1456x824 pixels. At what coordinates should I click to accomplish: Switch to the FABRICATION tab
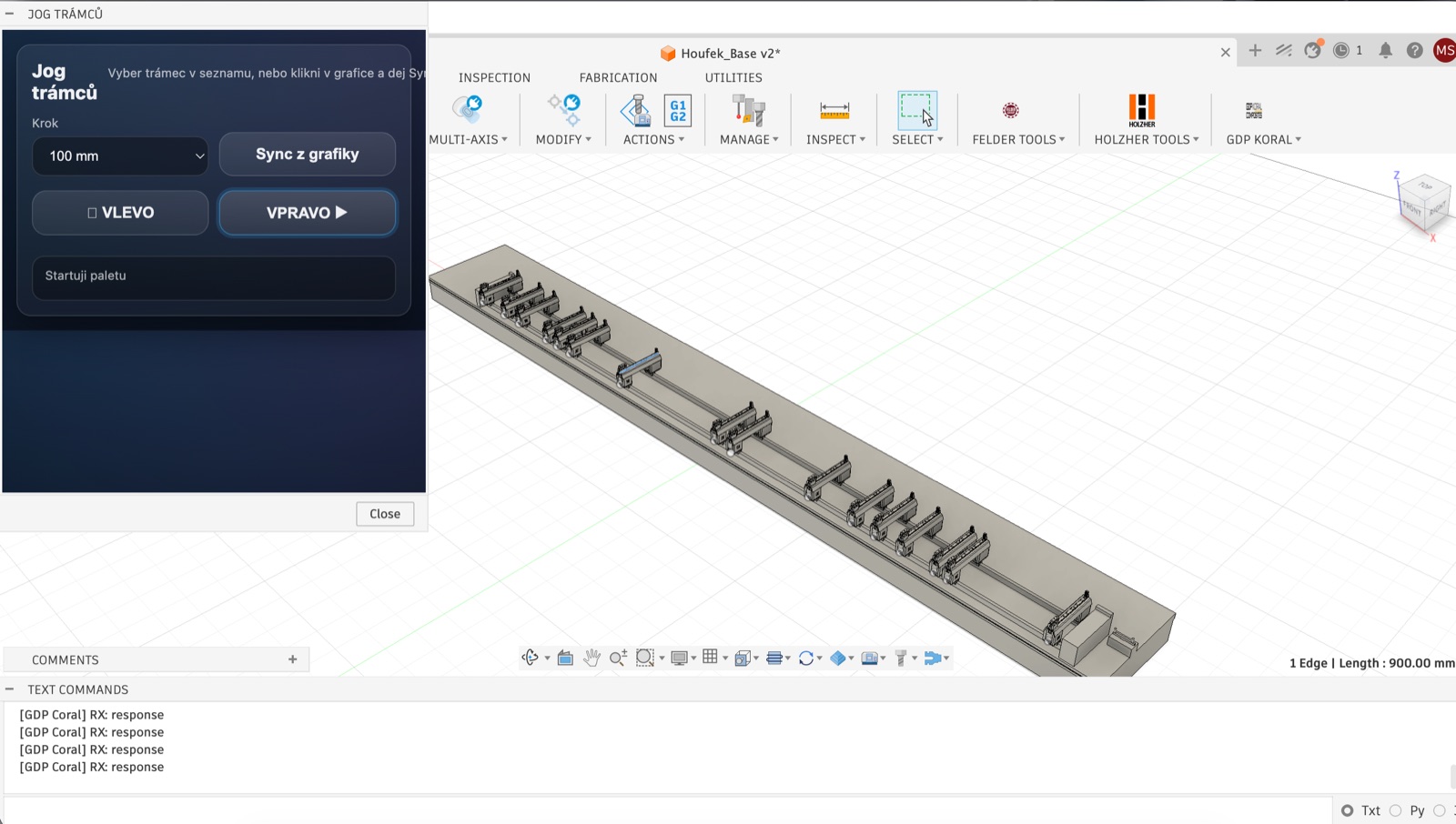[618, 77]
